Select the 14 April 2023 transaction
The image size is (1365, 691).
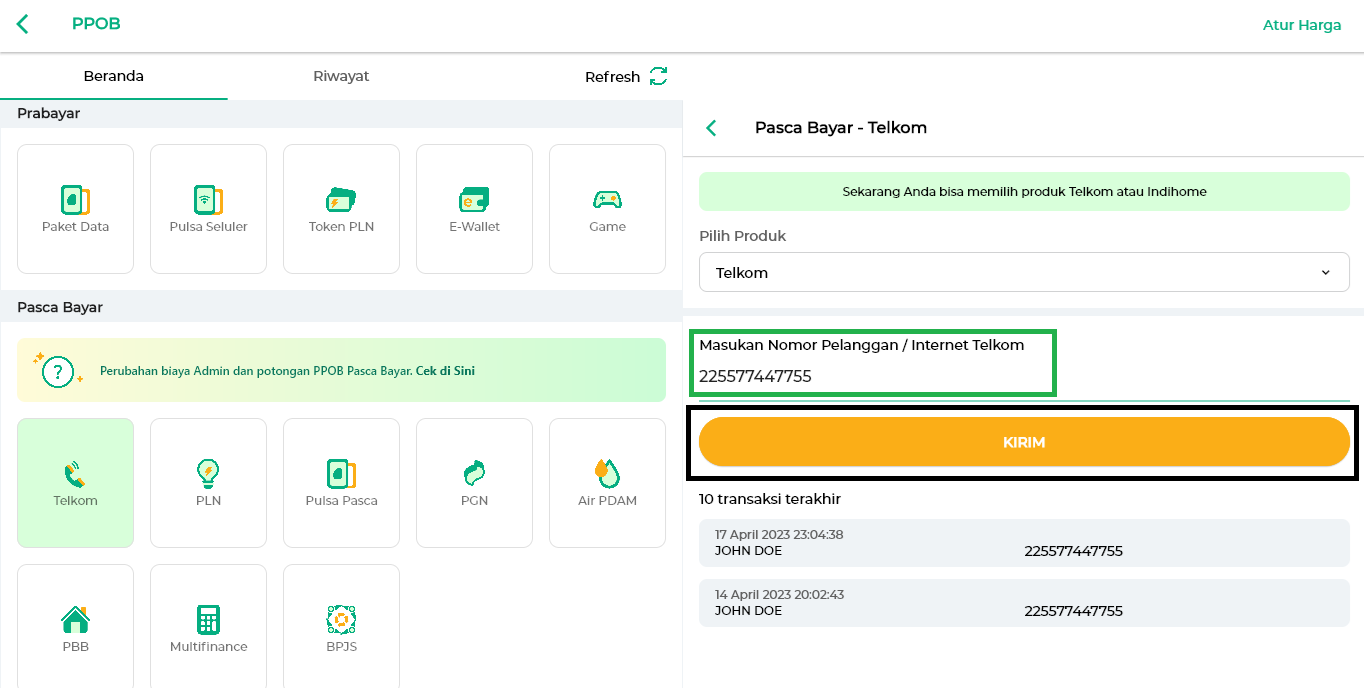(1024, 603)
